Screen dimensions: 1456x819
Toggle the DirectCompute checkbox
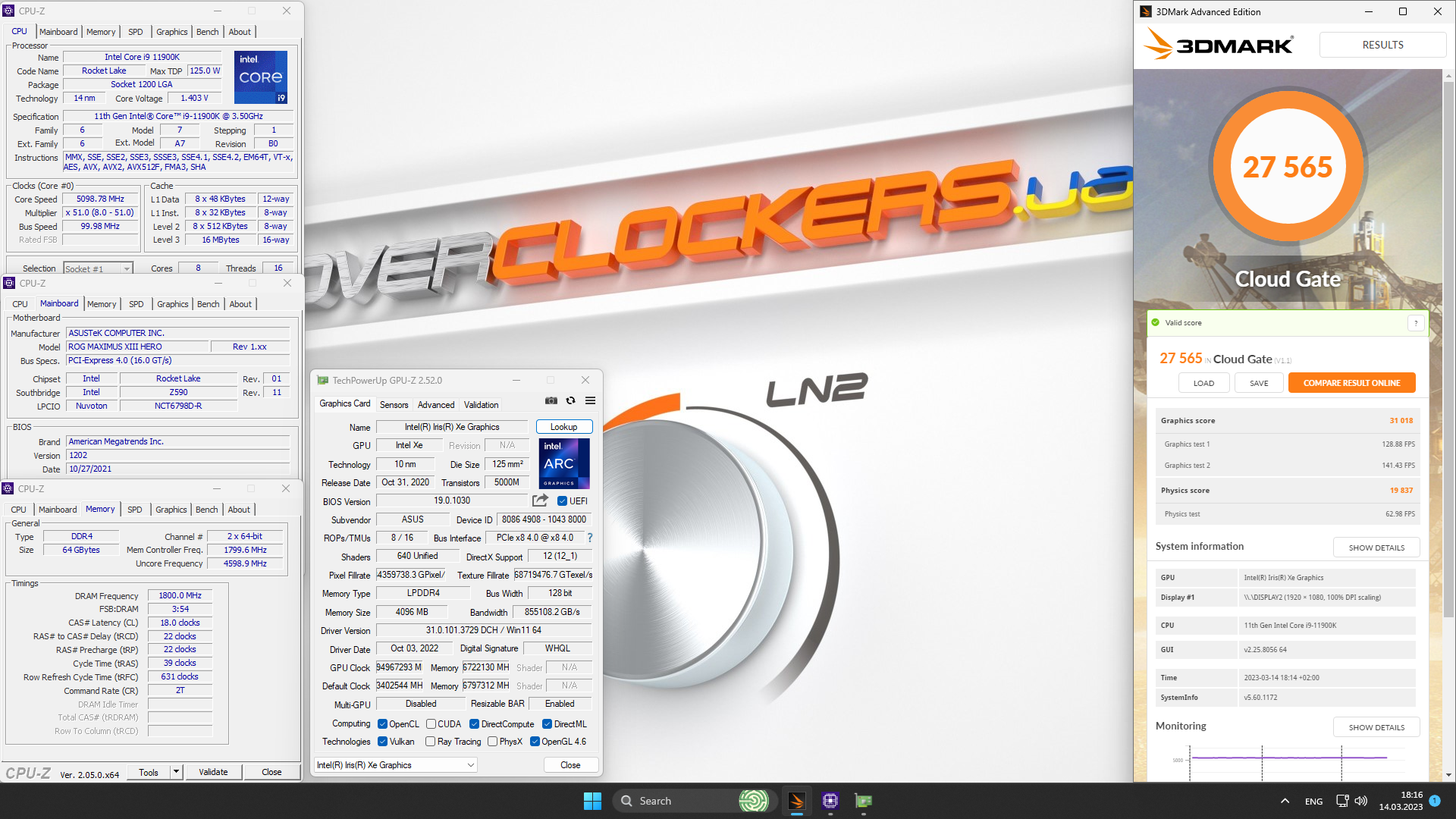(474, 724)
